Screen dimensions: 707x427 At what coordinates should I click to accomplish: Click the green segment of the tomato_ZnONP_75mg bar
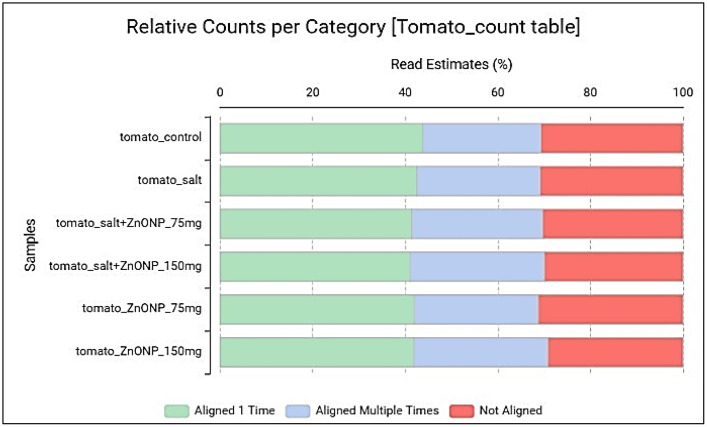(x=317, y=309)
